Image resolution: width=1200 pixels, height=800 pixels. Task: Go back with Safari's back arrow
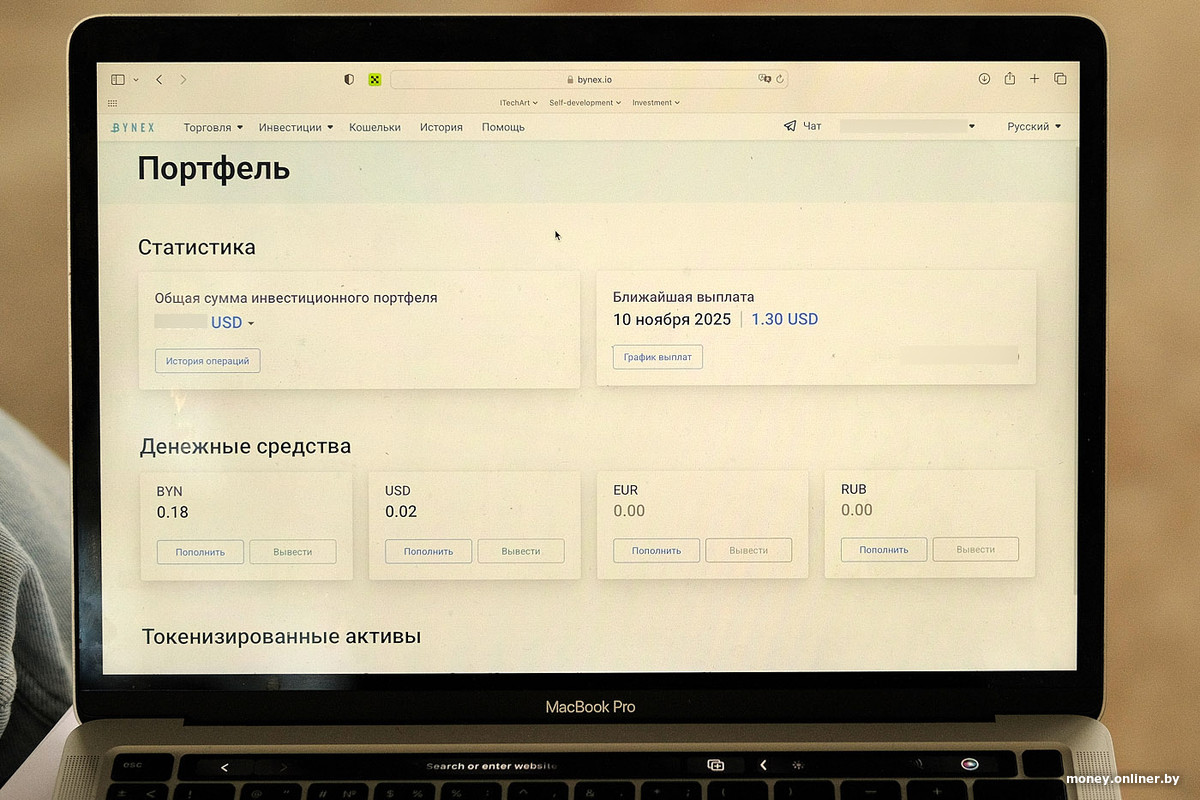[159, 79]
